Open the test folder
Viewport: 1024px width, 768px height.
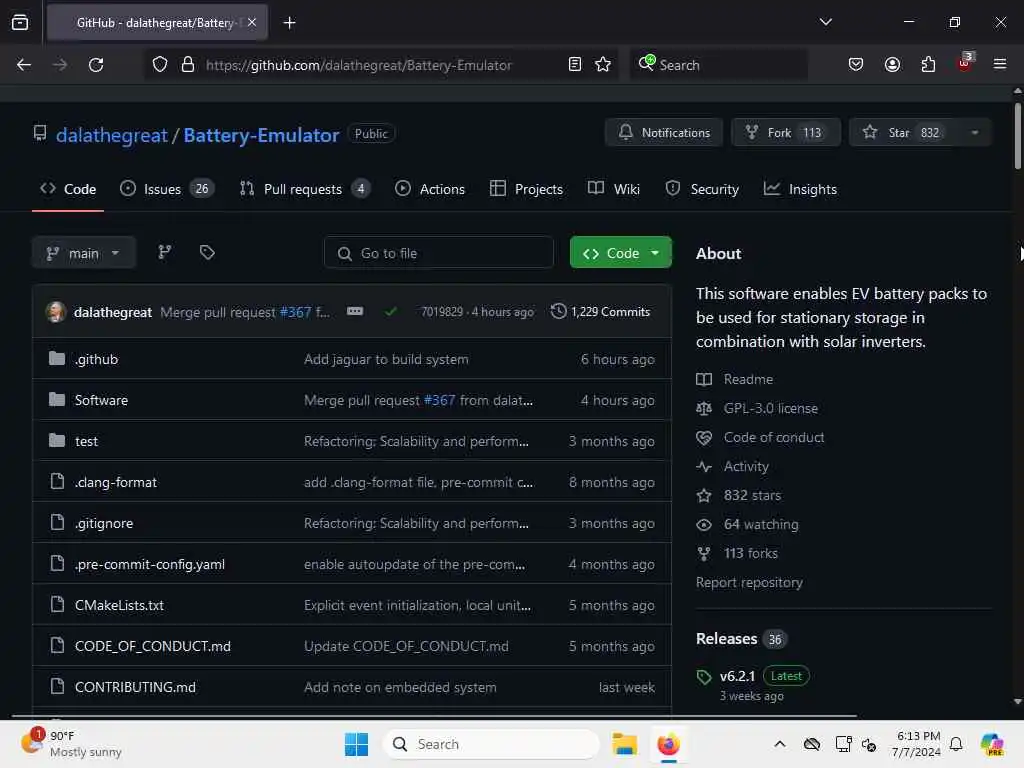point(86,441)
